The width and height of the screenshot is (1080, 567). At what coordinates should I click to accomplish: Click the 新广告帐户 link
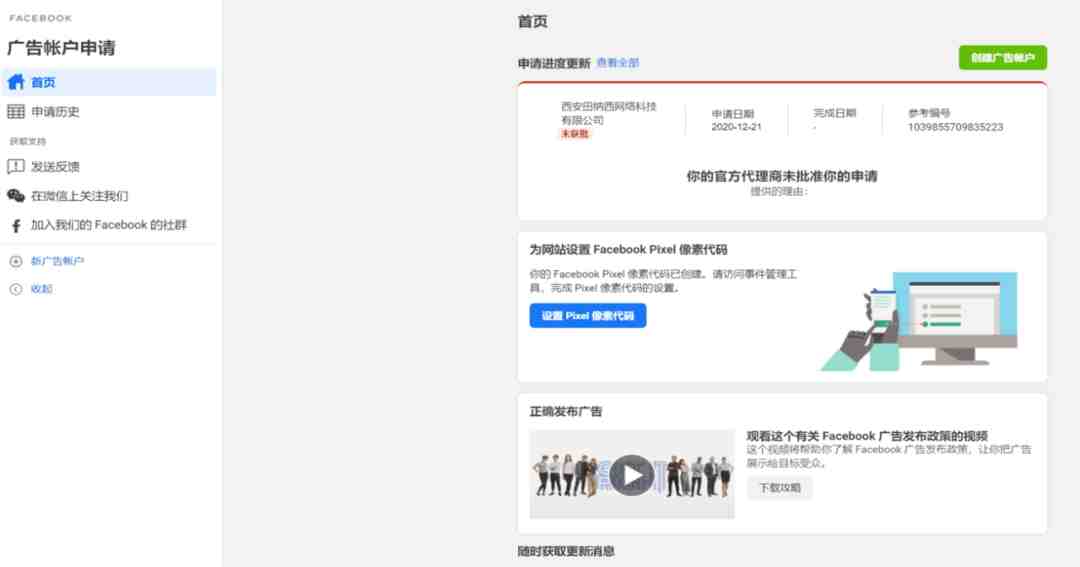coord(57,261)
